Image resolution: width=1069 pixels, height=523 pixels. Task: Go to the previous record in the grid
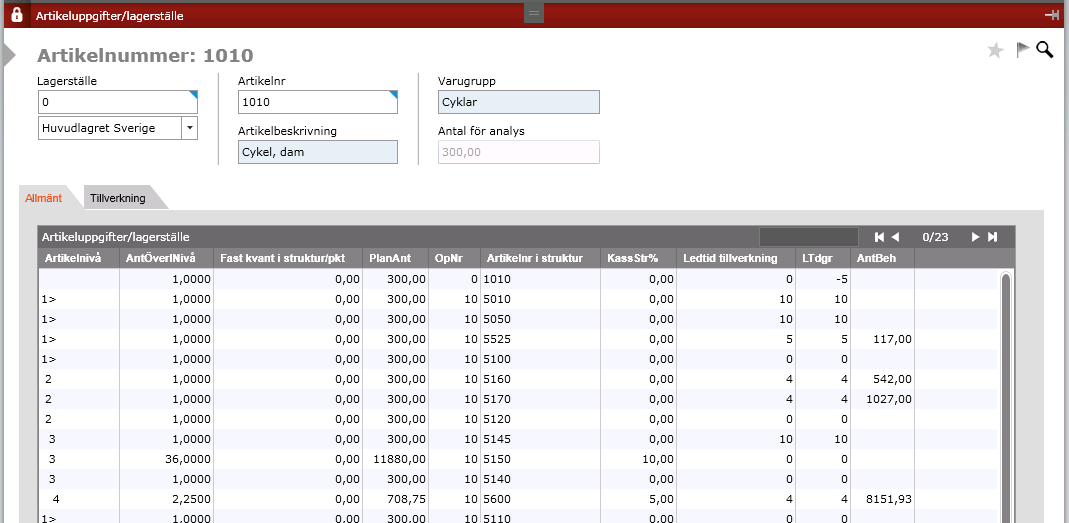(x=895, y=237)
